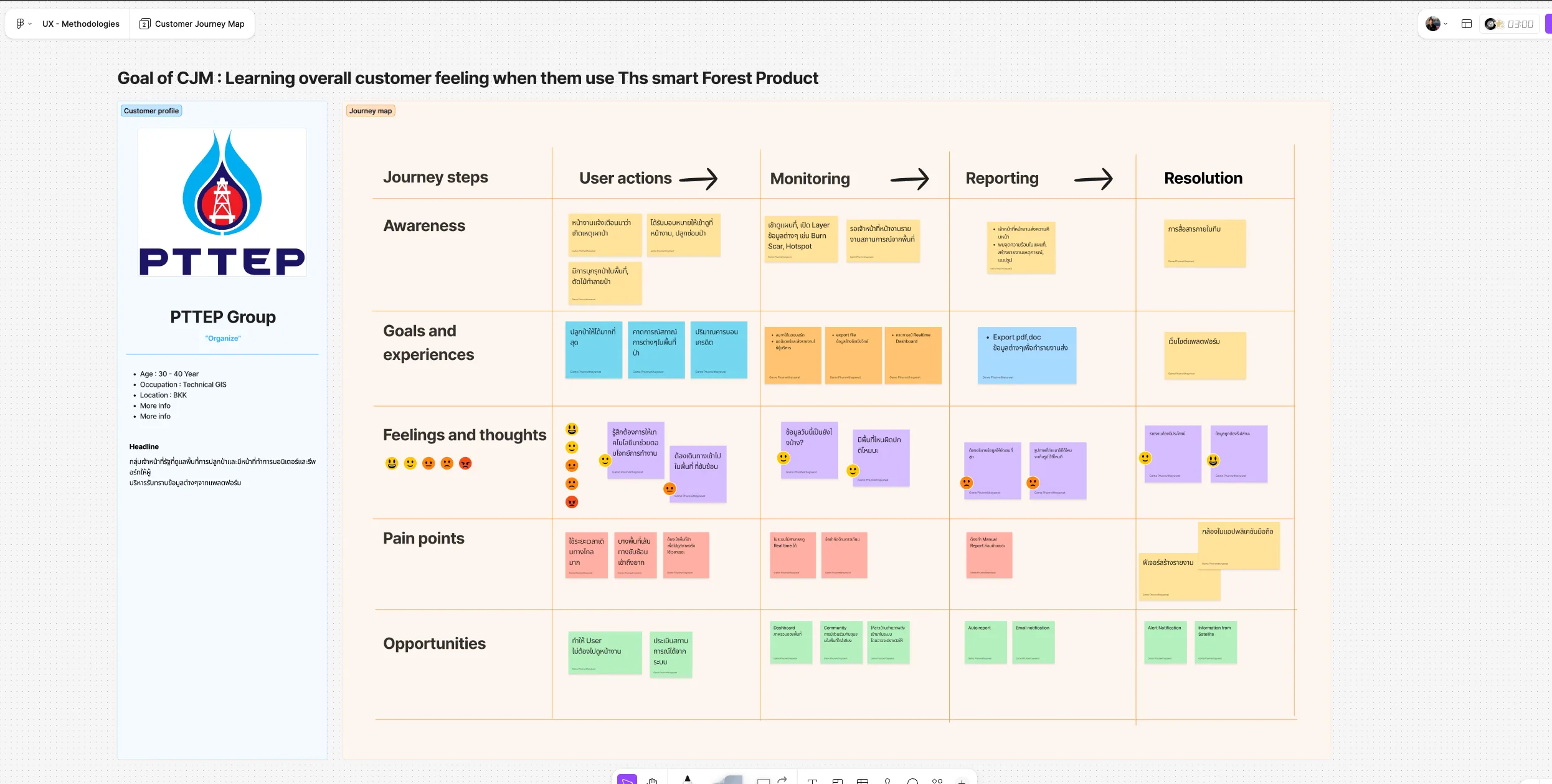Viewport: 1552px width, 784px height.
Task: Select the pink Manual Report sticky note
Action: click(x=989, y=555)
